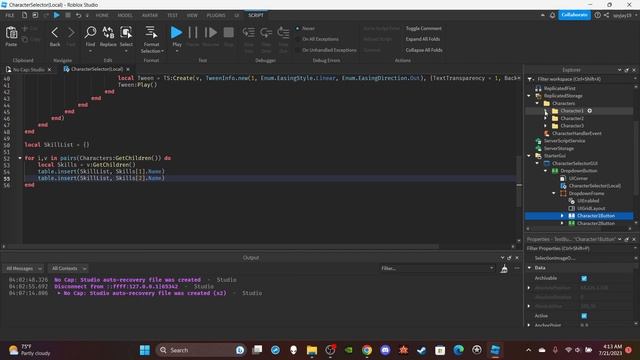Click the quick-access Play icon in top bar
This screenshot has width=640, height=360.
(57, 15)
